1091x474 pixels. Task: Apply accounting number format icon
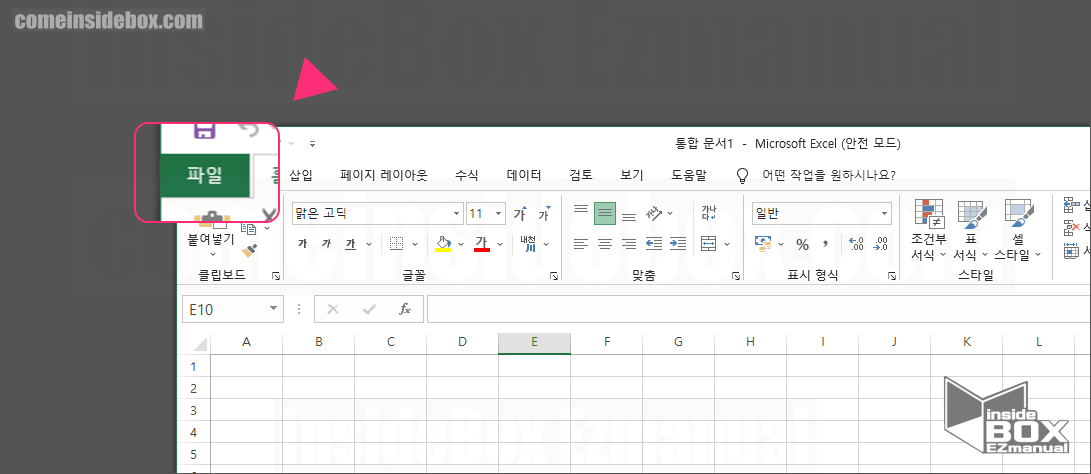[x=764, y=244]
